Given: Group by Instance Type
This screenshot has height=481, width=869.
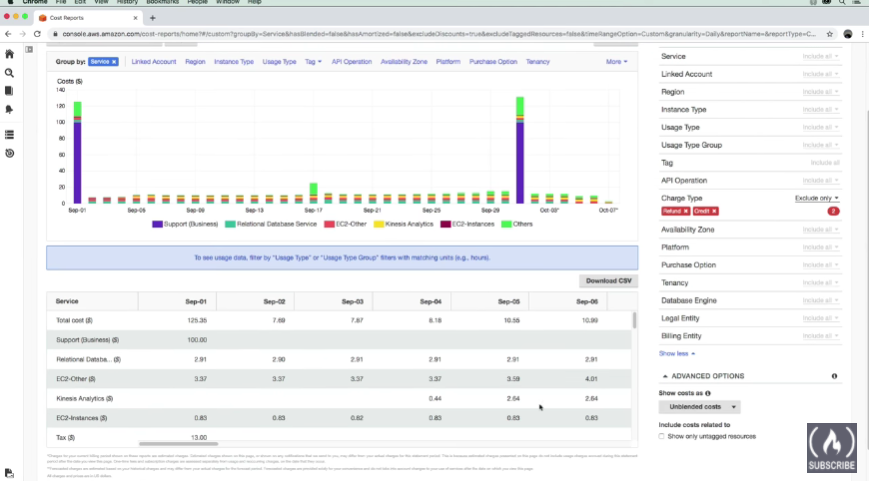Looking at the screenshot, I should [233, 62].
